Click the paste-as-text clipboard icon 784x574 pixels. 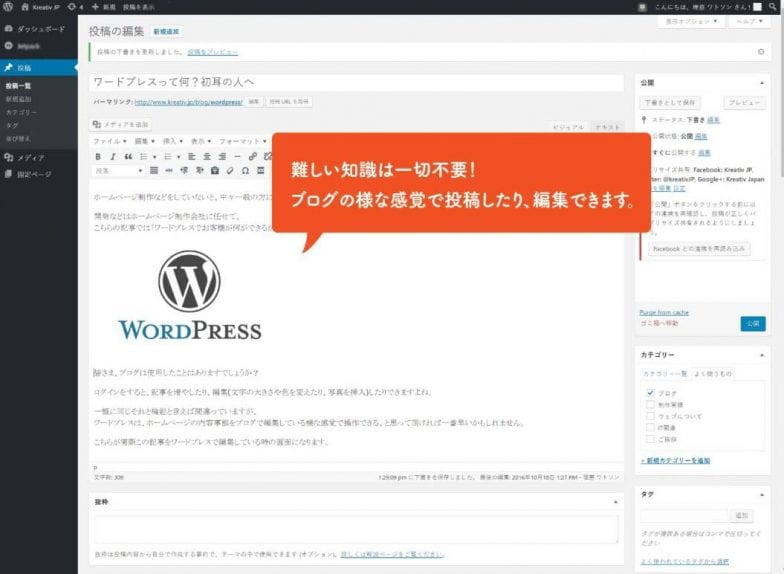pyautogui.click(x=215, y=170)
